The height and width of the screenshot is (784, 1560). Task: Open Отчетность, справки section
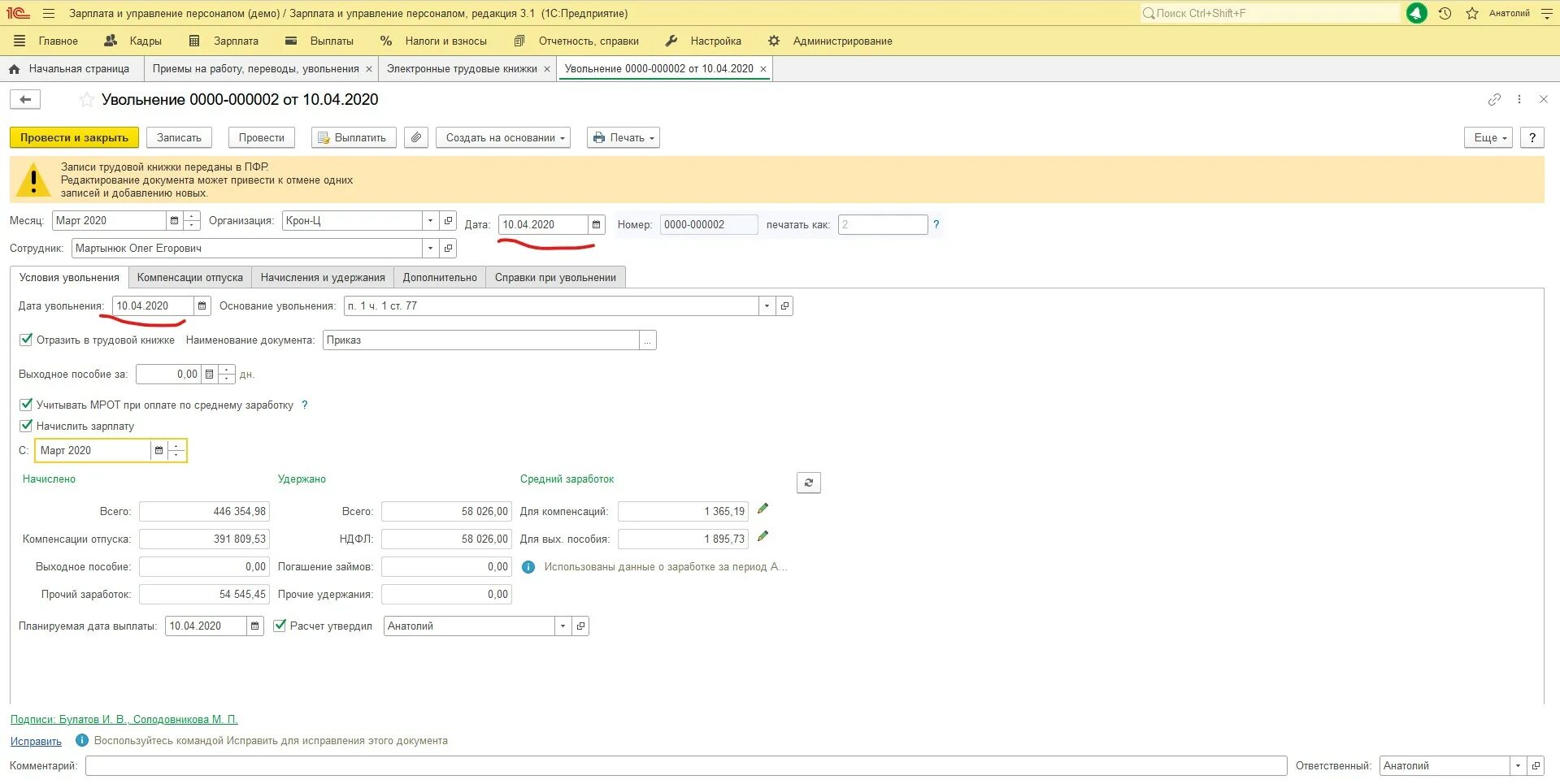(576, 41)
